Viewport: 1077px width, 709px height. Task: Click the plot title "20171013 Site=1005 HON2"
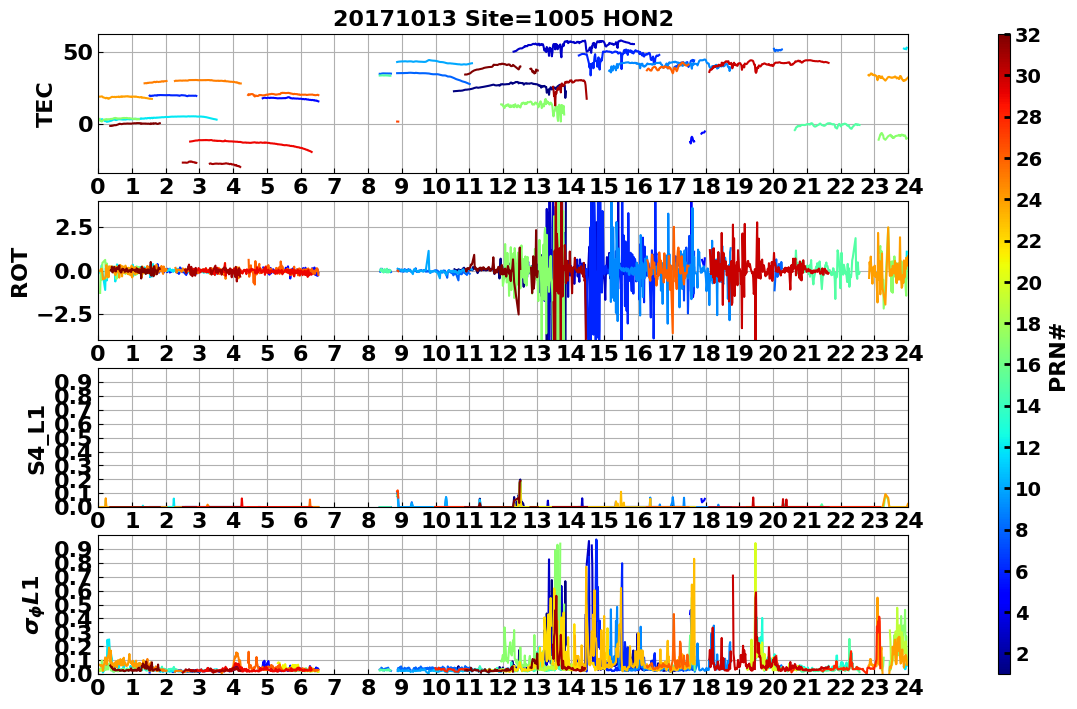click(x=503, y=19)
